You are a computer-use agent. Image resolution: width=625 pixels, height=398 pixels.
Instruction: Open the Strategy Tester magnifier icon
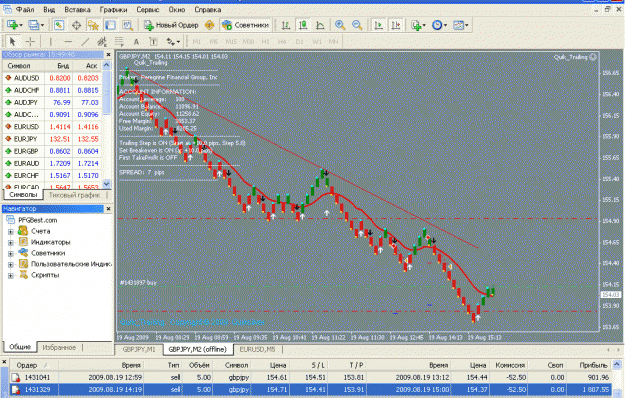click(128, 25)
